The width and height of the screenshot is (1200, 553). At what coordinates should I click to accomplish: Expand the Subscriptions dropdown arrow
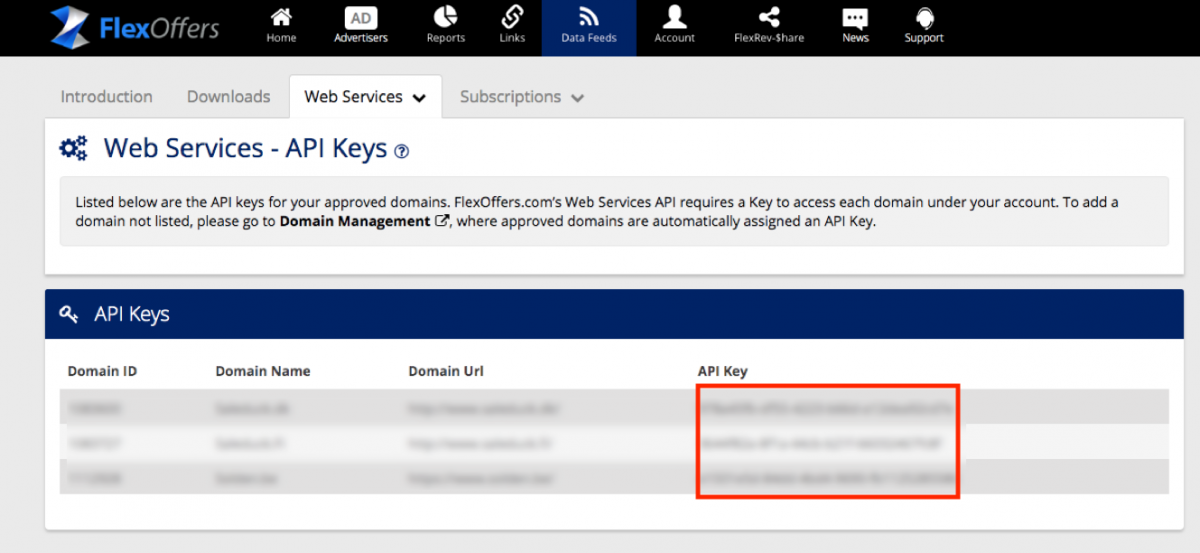click(577, 98)
